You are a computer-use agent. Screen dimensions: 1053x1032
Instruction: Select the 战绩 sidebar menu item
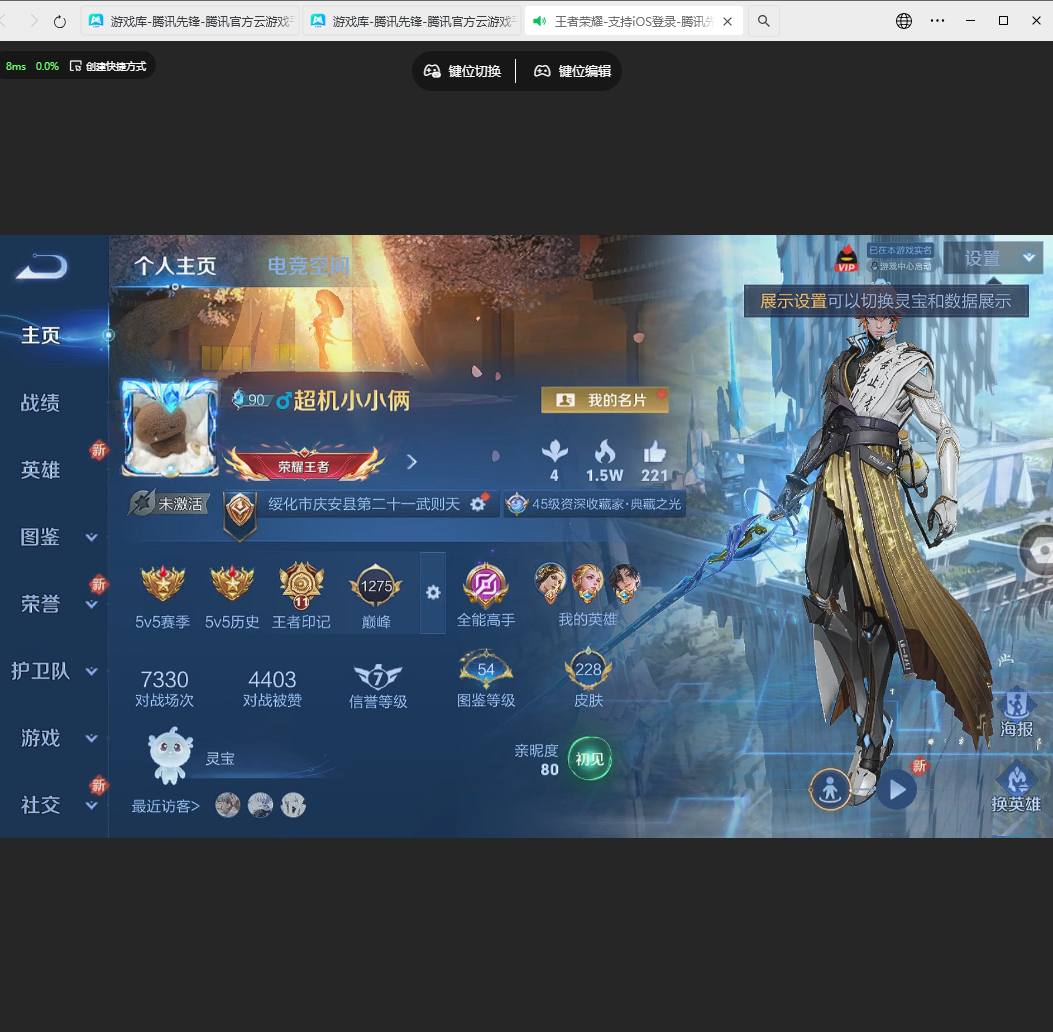[x=40, y=402]
